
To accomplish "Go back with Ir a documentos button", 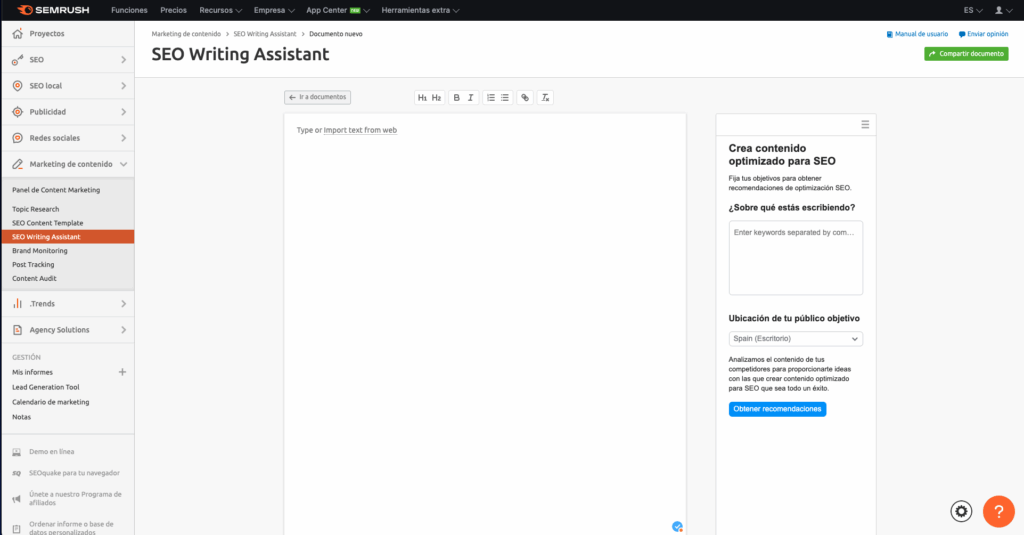I will (317, 97).
